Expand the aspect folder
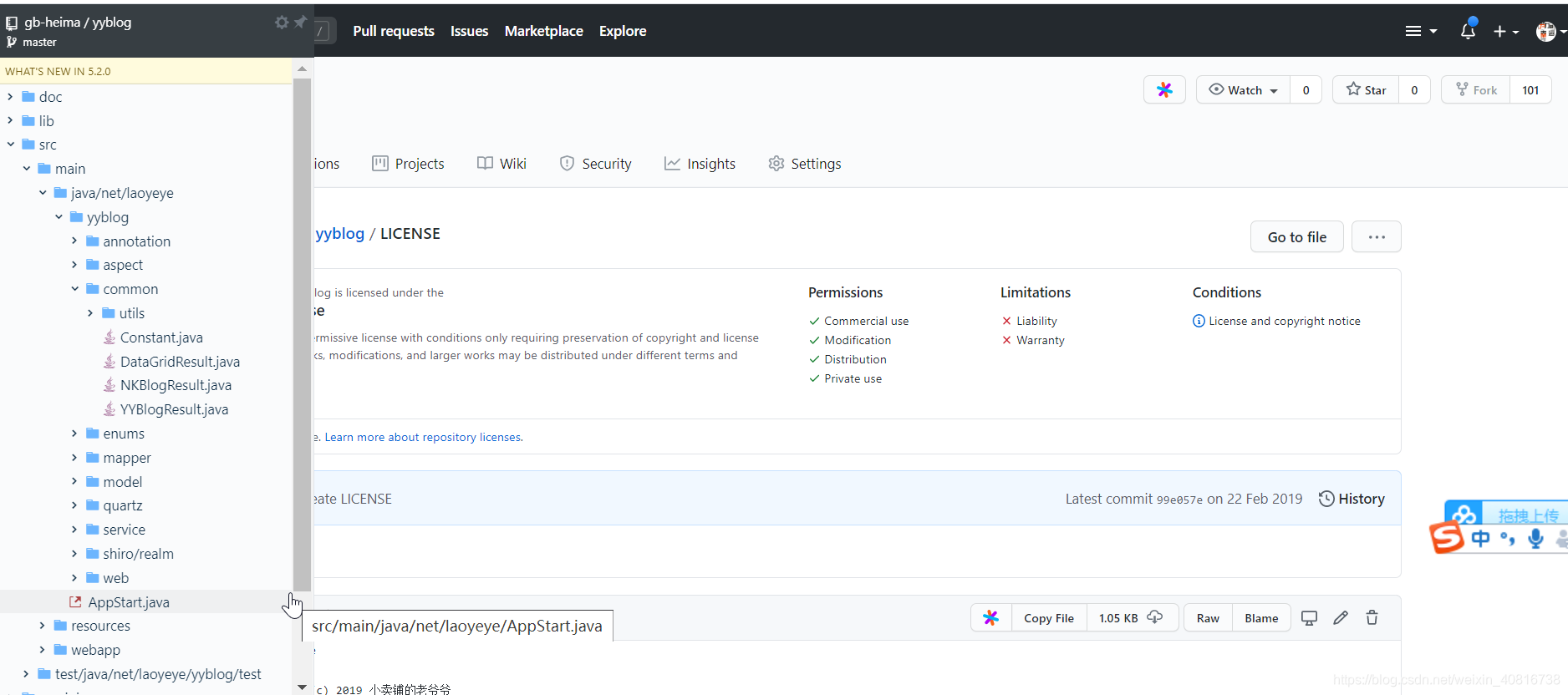 point(74,265)
